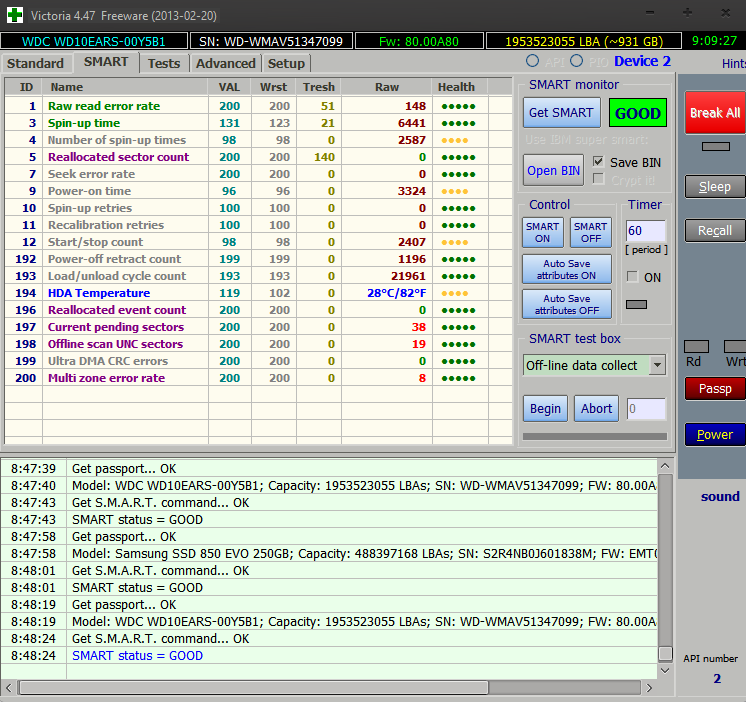This screenshot has height=702, width=746.
Task: Open the SMART test type dropdown
Action: point(658,365)
